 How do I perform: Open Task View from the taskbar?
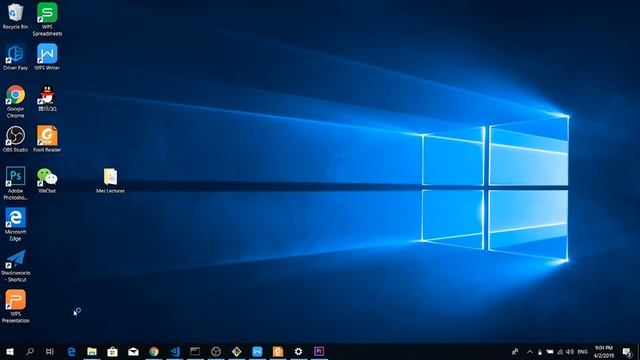coord(50,351)
